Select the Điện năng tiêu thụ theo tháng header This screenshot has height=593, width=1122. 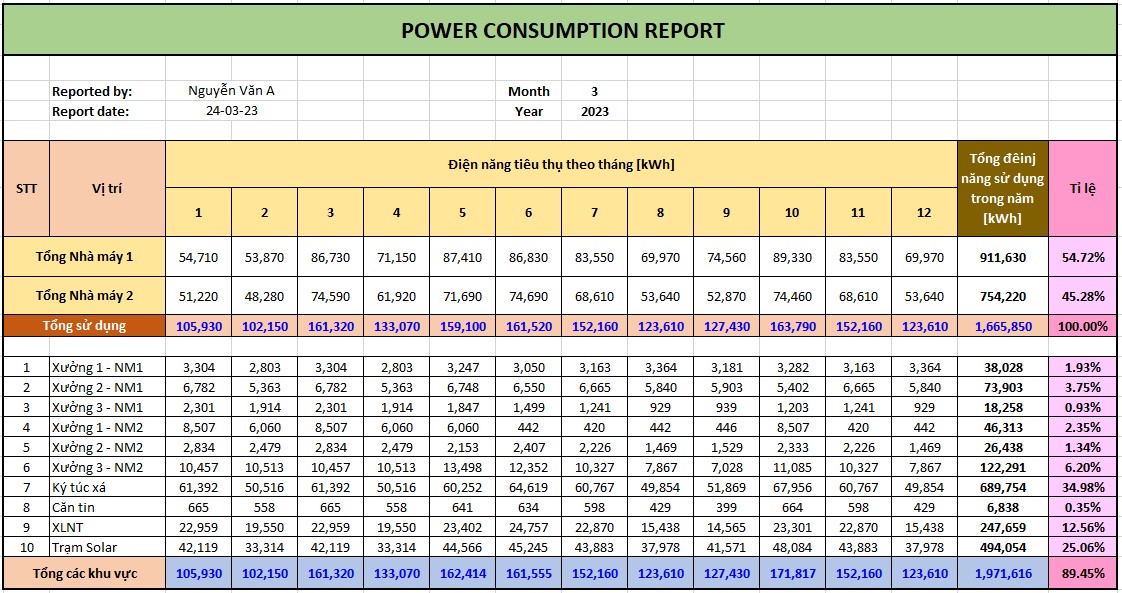tap(561, 164)
